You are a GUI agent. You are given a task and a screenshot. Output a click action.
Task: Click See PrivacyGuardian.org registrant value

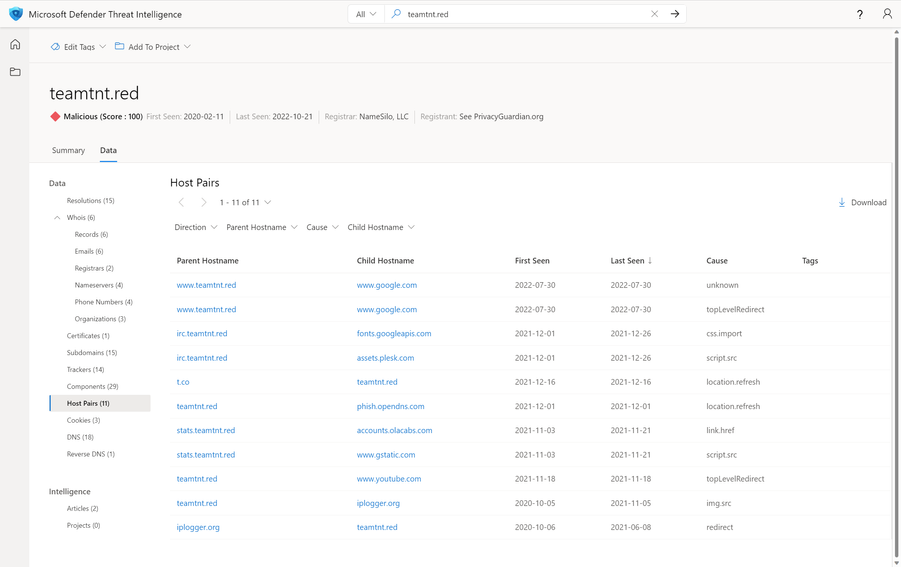[x=501, y=116]
